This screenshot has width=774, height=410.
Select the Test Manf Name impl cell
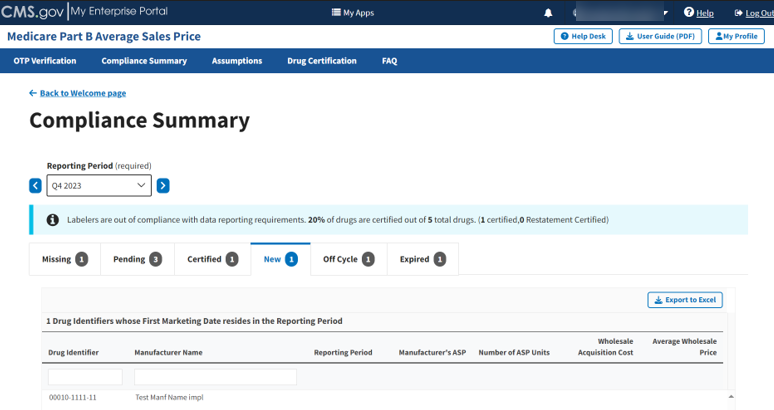point(169,397)
